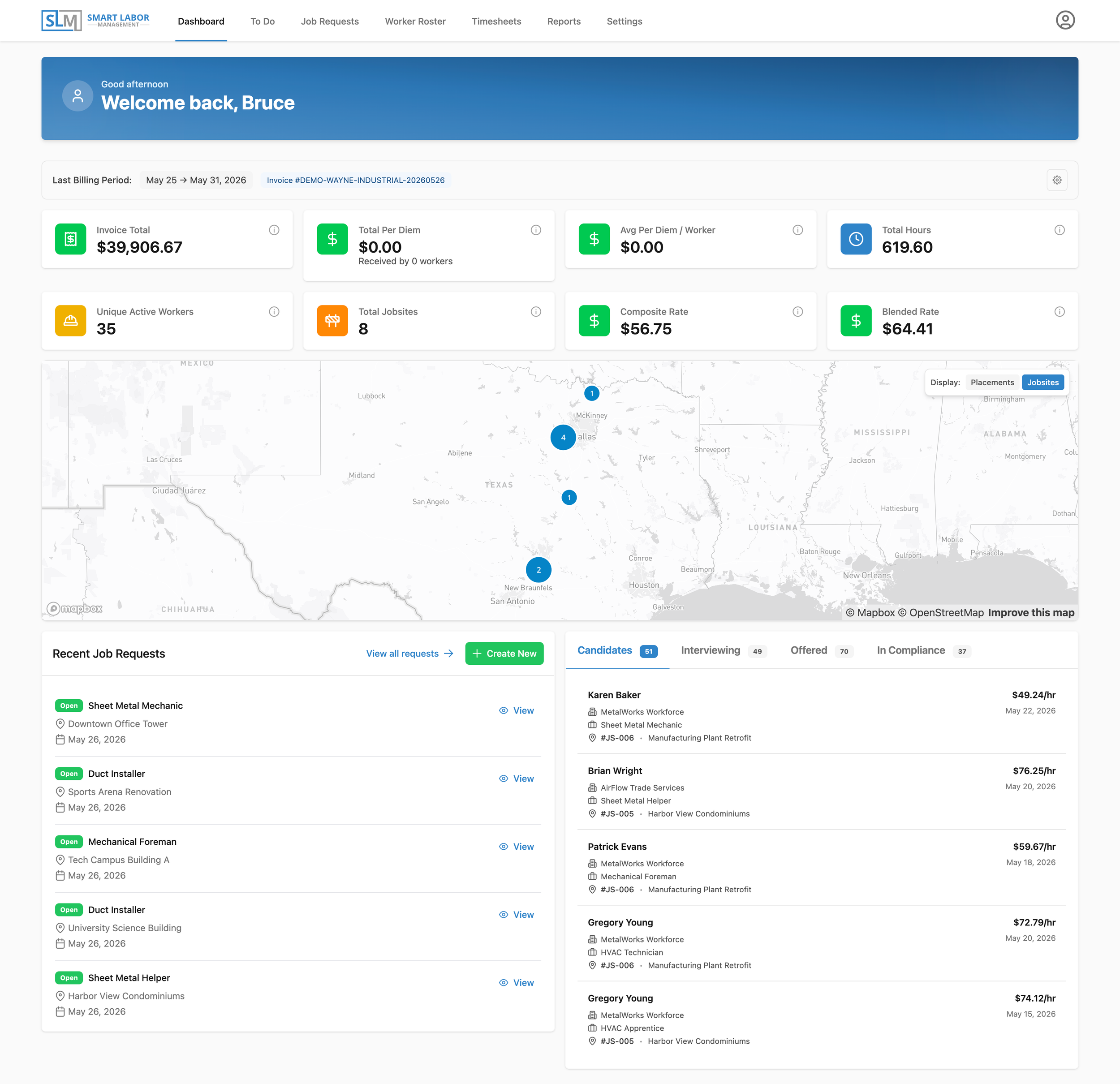The image size is (1120, 1084).
Task: Switch map display to Jobsites
Action: [1042, 382]
